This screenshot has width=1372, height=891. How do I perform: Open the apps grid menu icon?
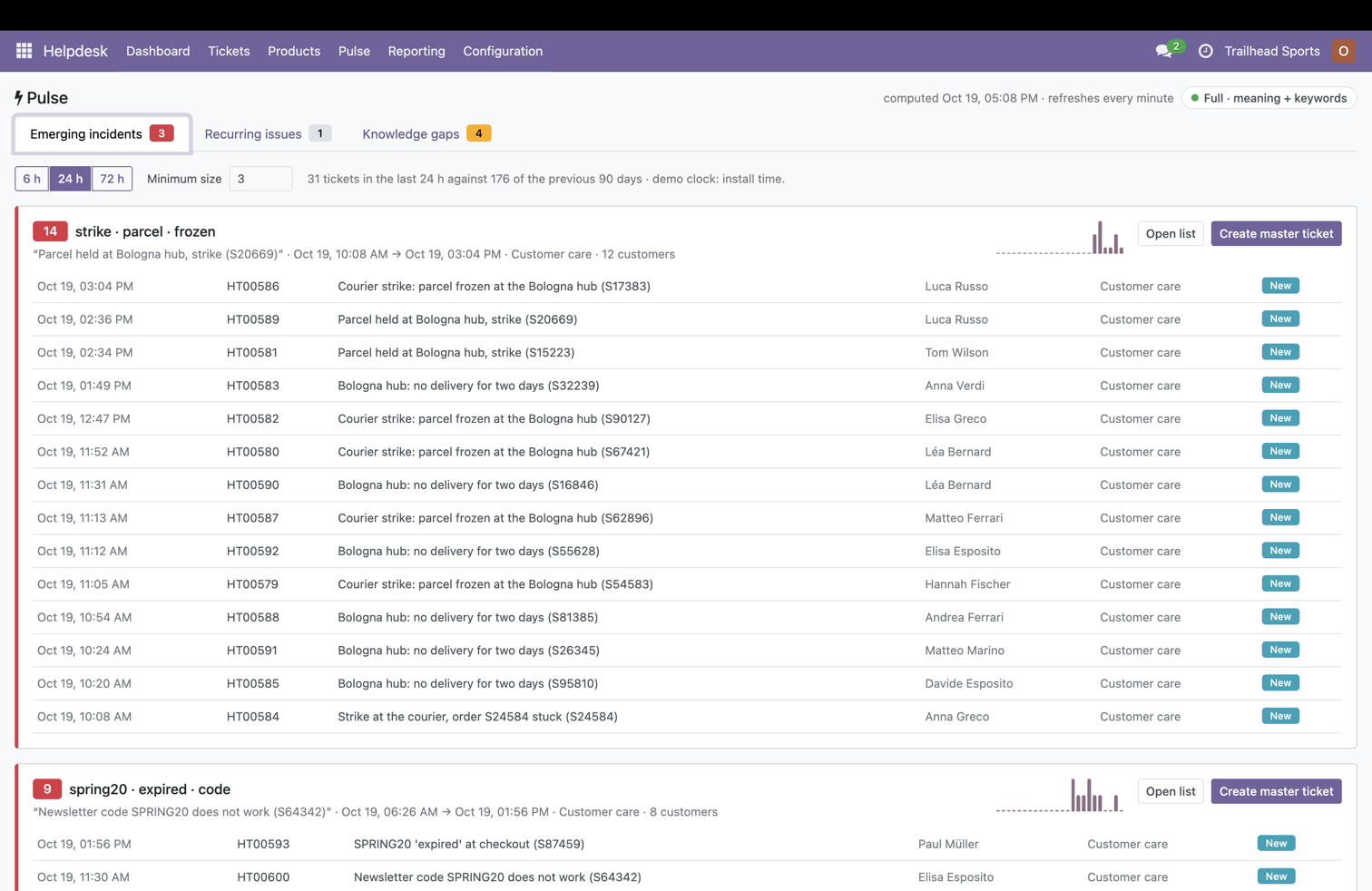click(24, 51)
